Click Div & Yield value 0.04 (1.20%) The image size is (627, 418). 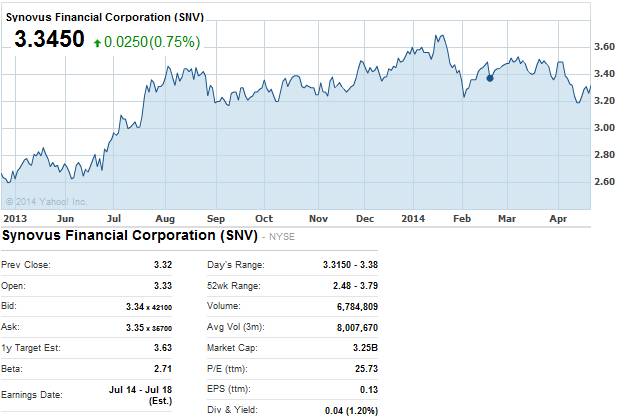click(351, 410)
